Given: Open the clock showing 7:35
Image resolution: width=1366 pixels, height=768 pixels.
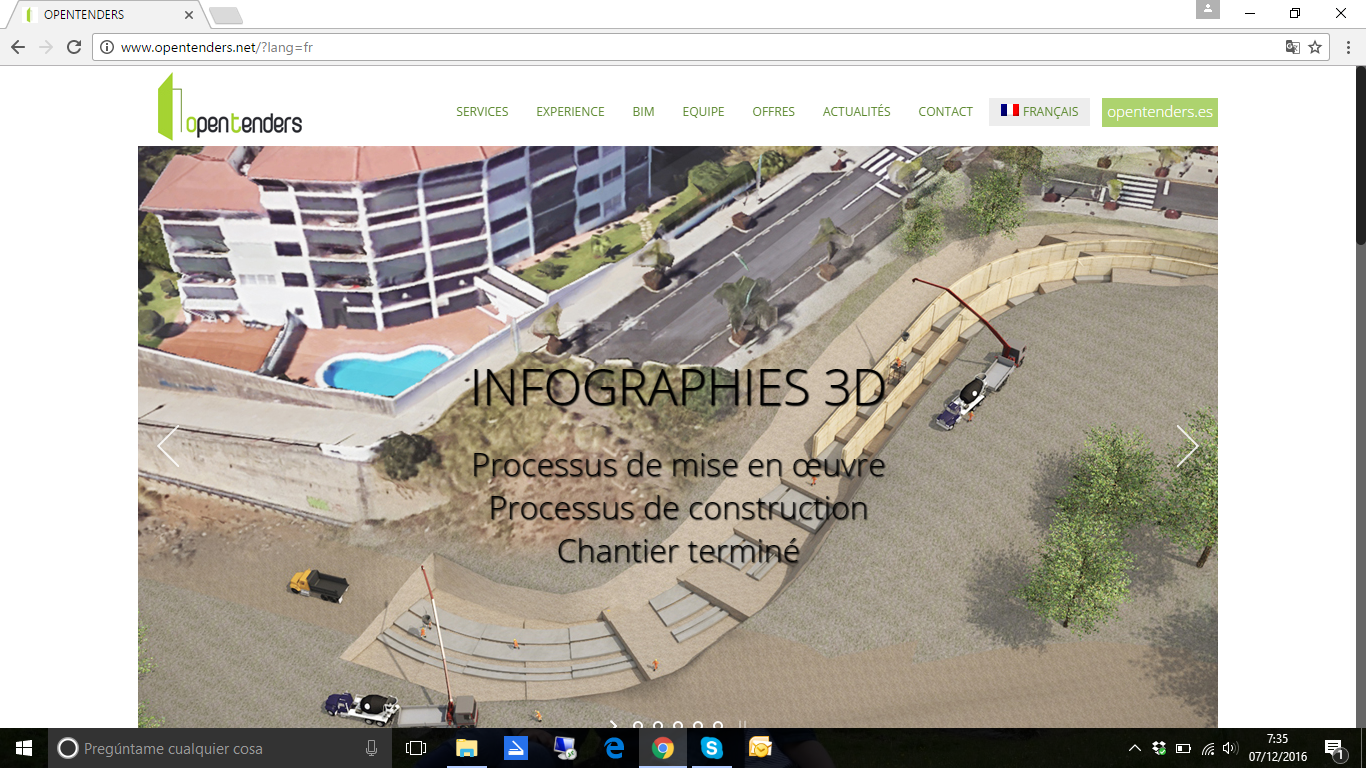Looking at the screenshot, I should coord(1277,748).
